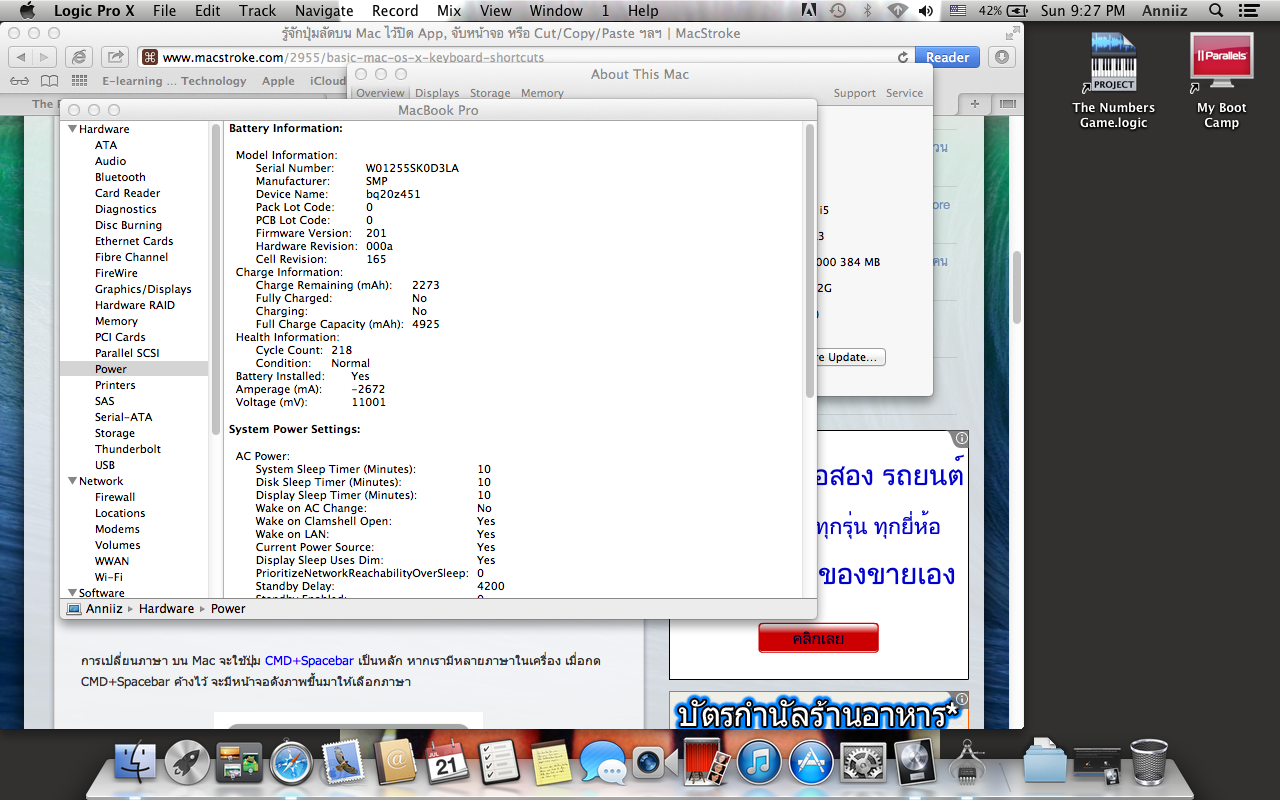Screen dimensions: 1280x800
Task: Open the Reading List glasses icon
Action: [19, 81]
